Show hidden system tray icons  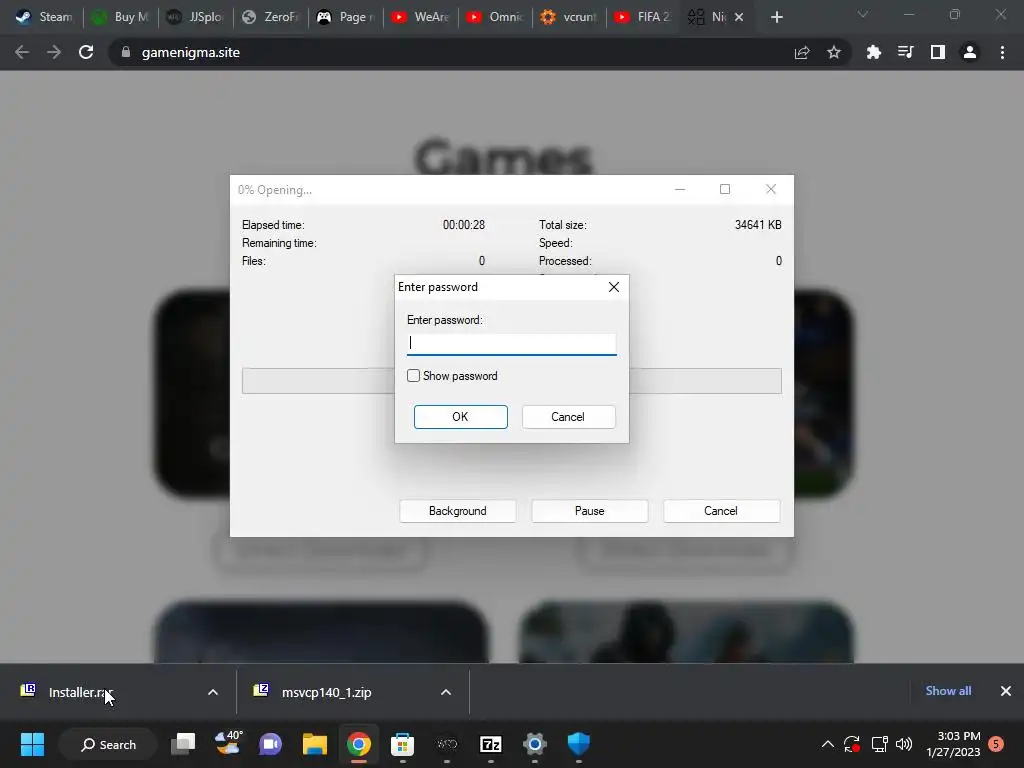click(827, 744)
